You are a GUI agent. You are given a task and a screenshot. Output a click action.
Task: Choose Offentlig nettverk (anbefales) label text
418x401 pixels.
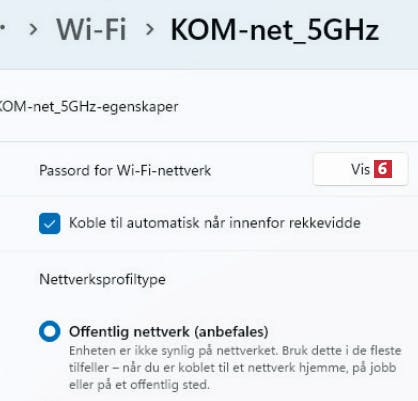pyautogui.click(x=169, y=332)
